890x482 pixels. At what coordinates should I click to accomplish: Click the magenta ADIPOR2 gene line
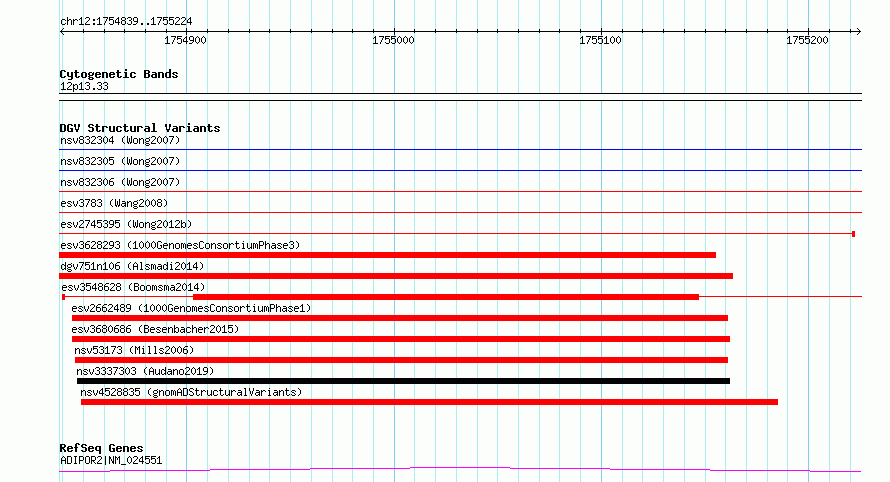click(x=460, y=470)
